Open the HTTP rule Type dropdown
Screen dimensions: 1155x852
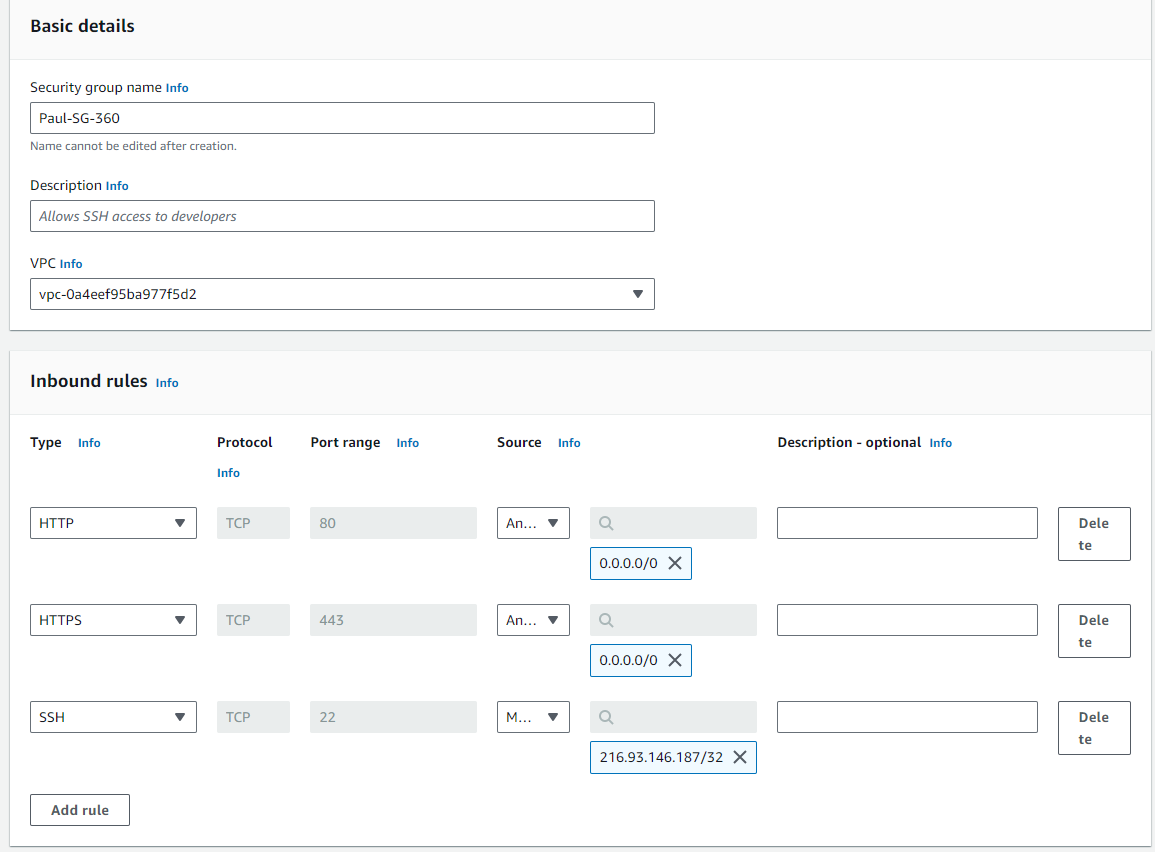(x=113, y=523)
